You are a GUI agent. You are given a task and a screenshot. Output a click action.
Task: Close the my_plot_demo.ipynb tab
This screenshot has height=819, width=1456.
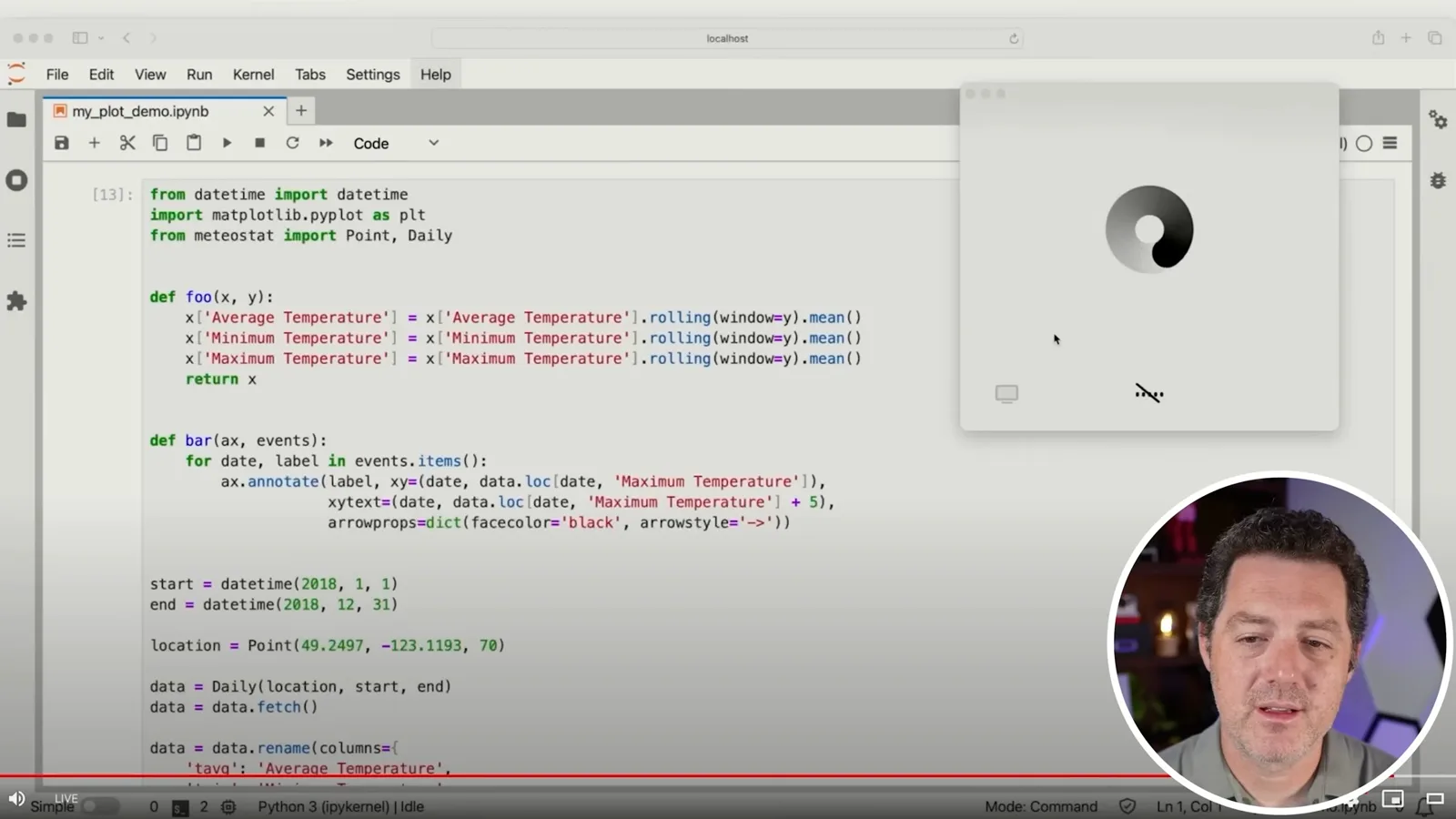click(x=268, y=111)
